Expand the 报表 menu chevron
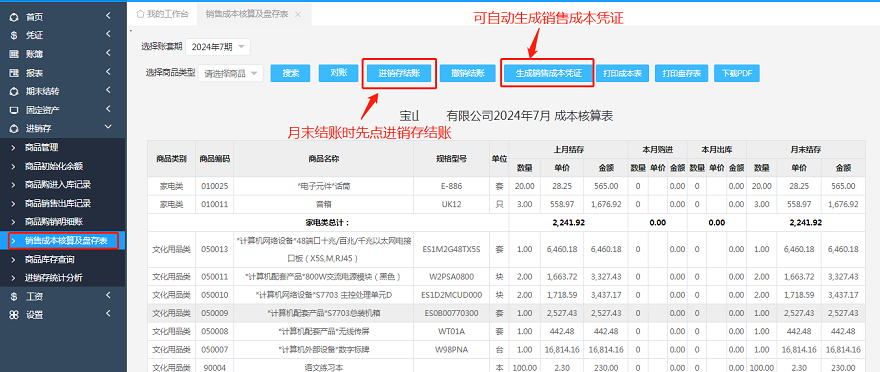This screenshot has width=880, height=372. pos(108,72)
